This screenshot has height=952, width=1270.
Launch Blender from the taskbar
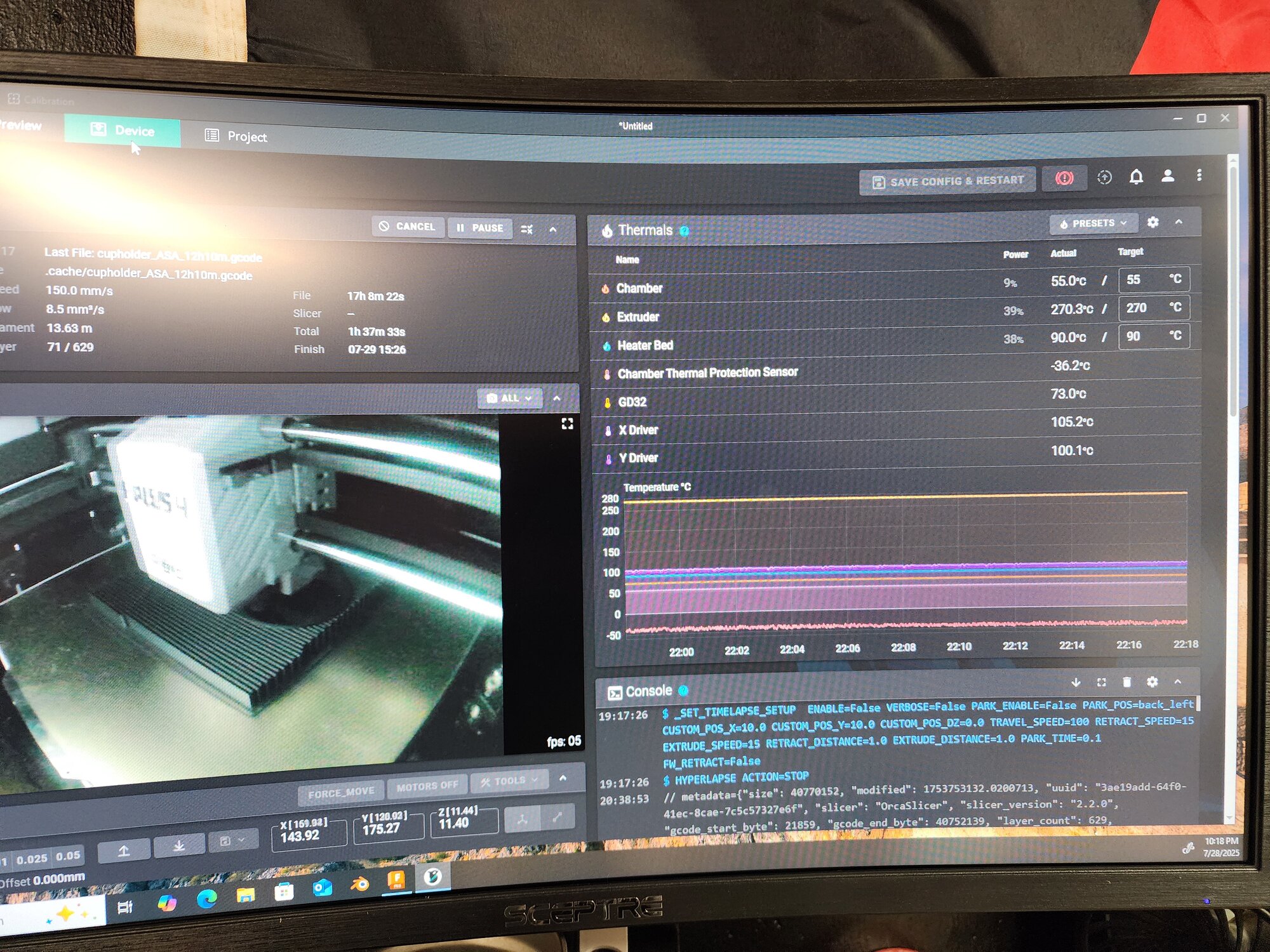tap(359, 884)
